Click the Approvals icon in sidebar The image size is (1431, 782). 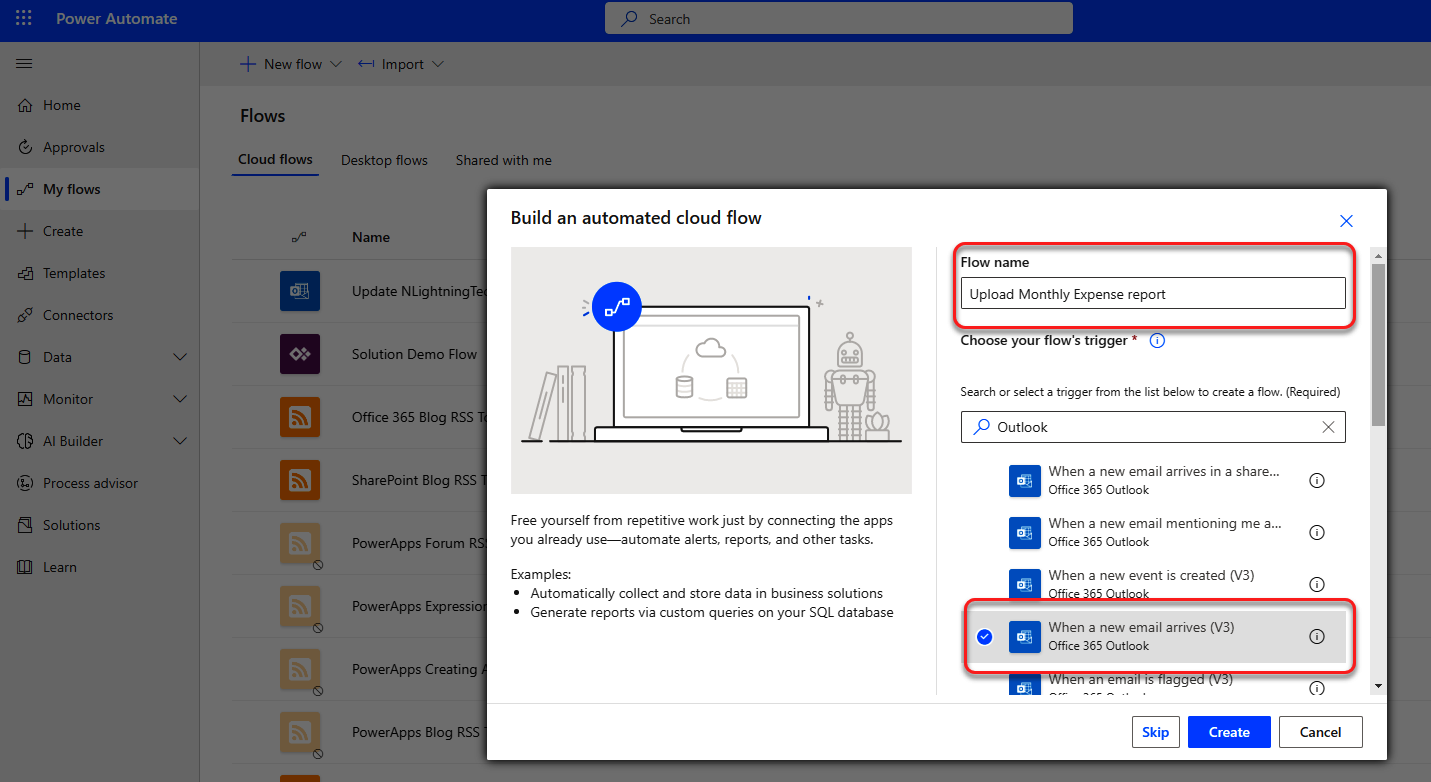click(25, 147)
